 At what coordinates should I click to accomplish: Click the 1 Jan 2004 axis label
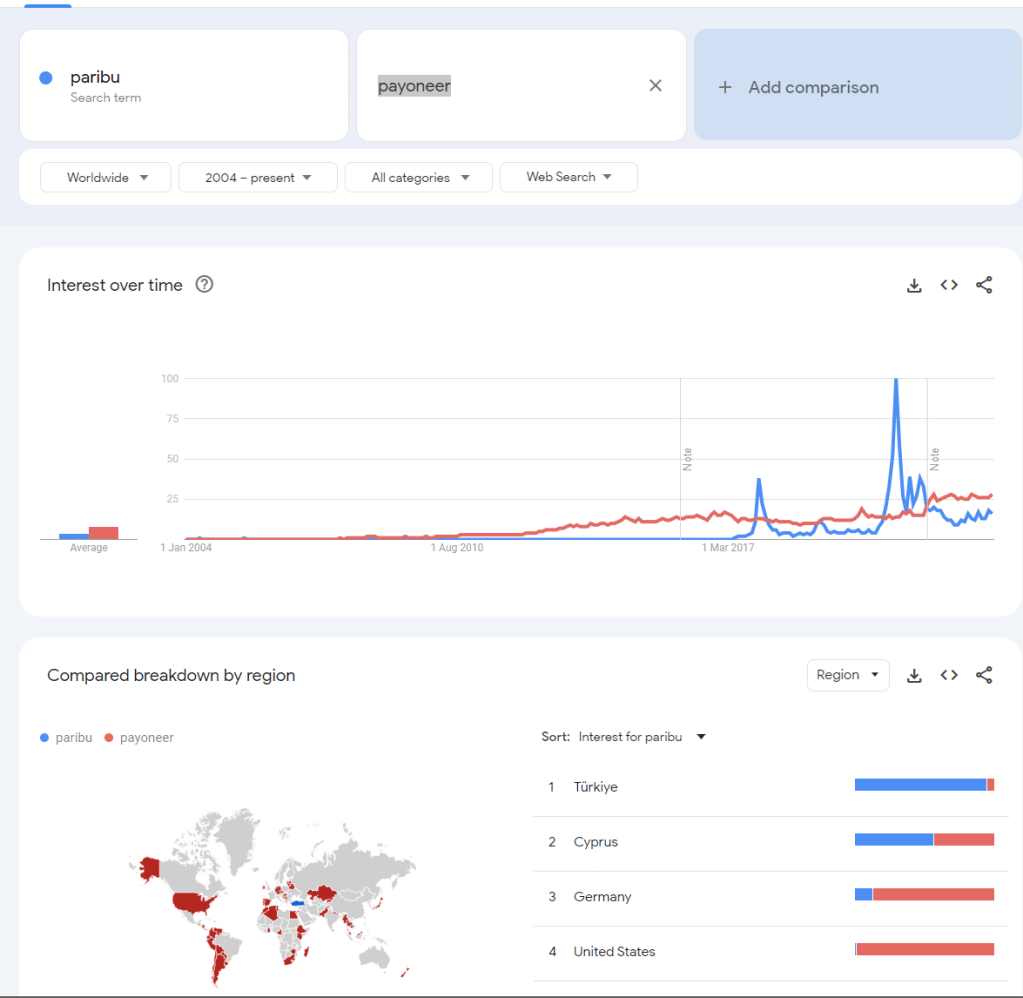click(x=186, y=547)
